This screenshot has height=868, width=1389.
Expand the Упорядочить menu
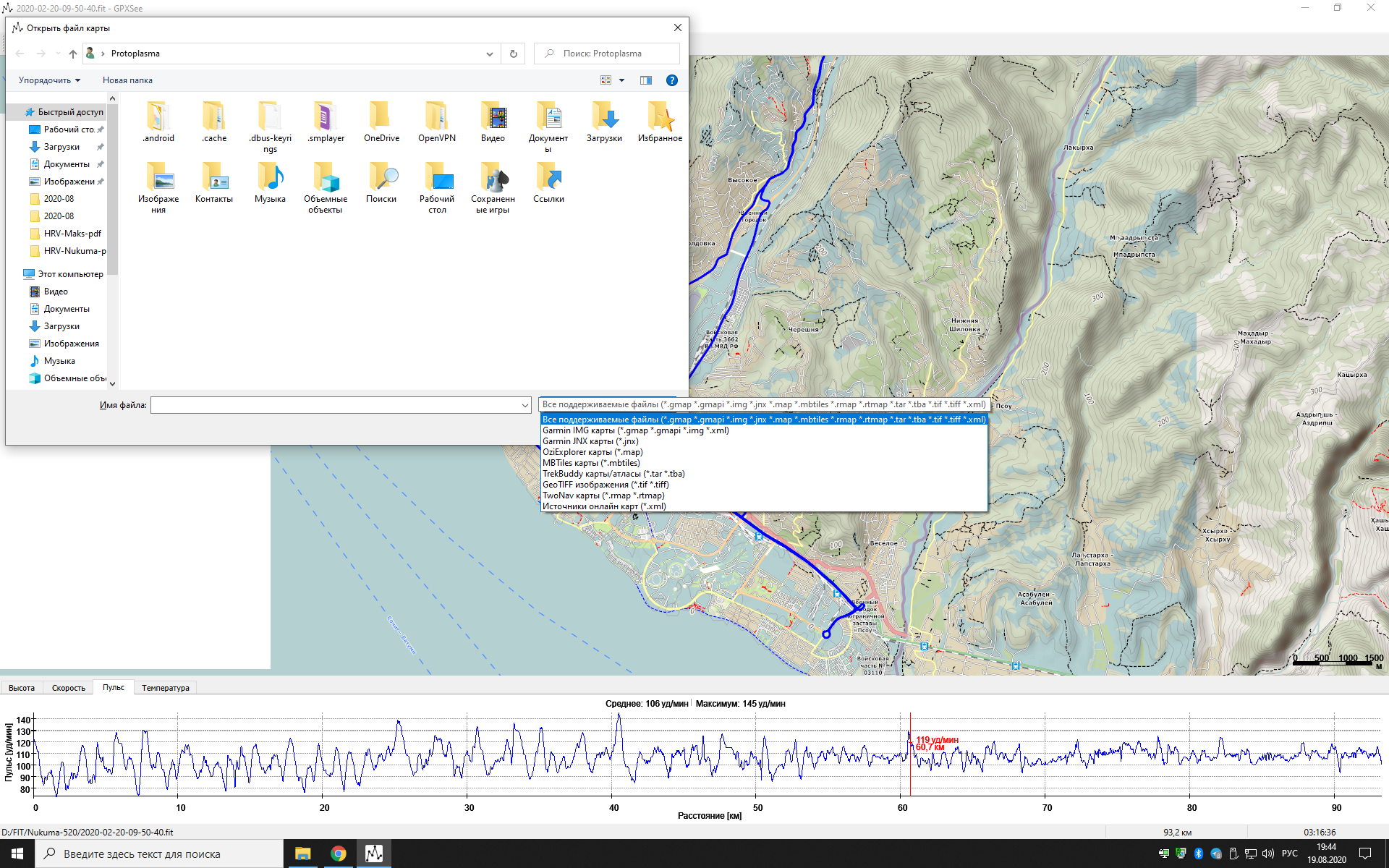coord(49,80)
